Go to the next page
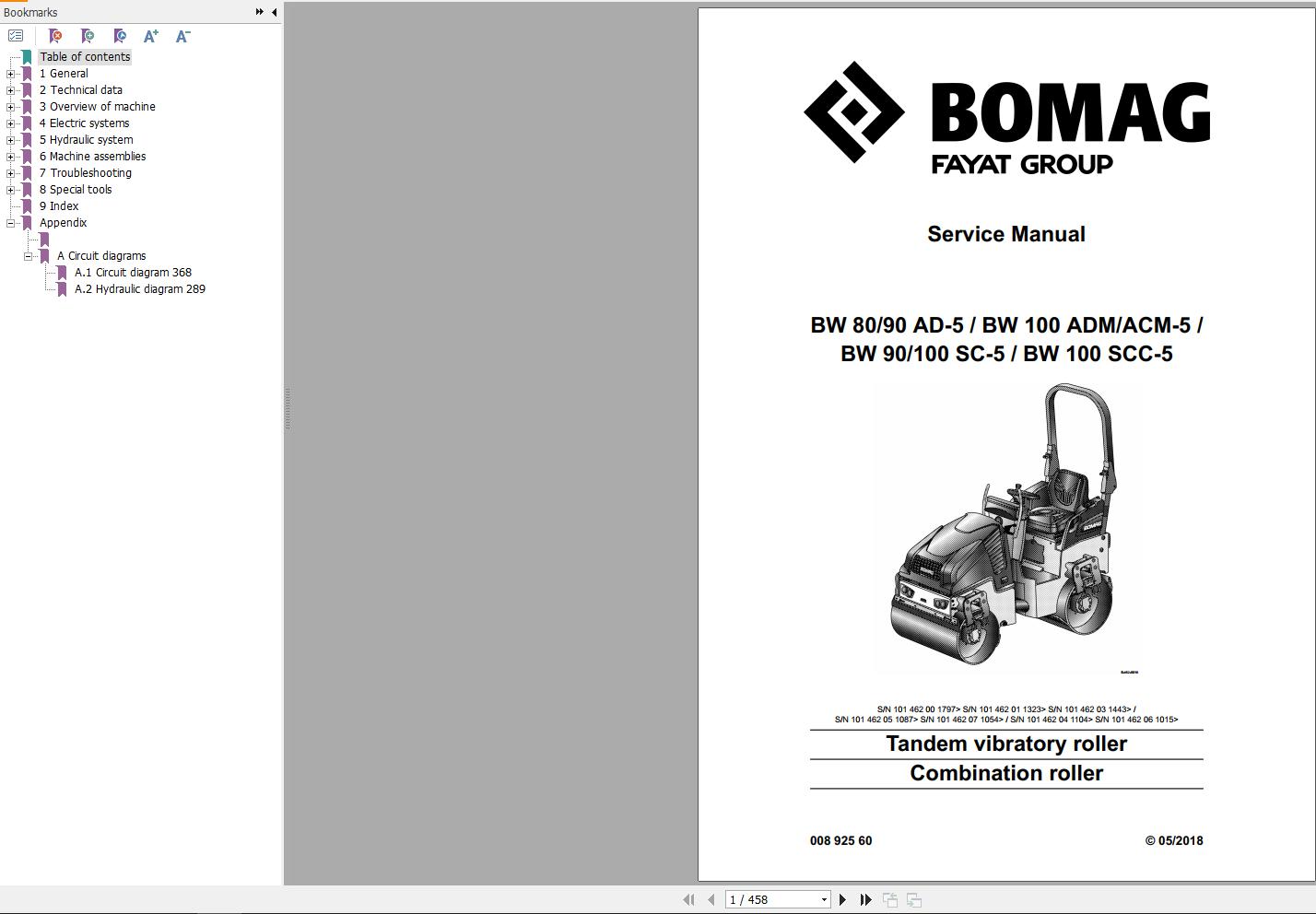Image resolution: width=1316 pixels, height=914 pixels. [x=842, y=899]
